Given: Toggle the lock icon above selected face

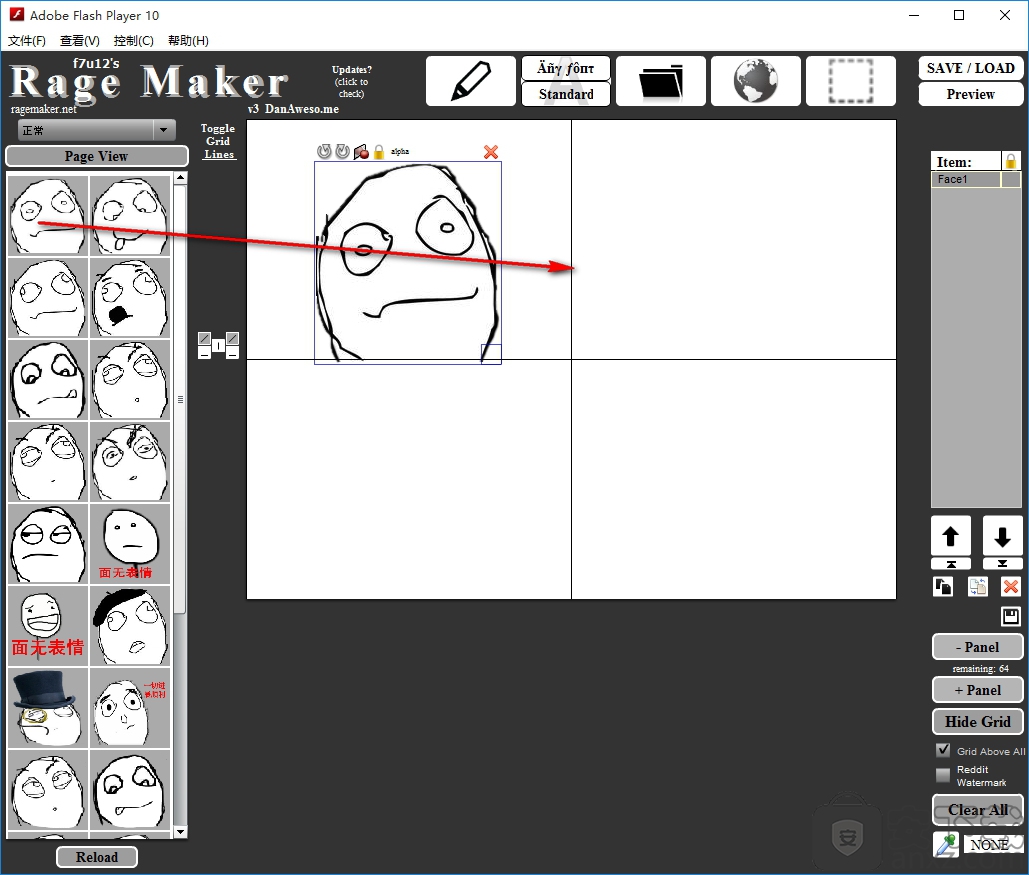Looking at the screenshot, I should [x=379, y=152].
